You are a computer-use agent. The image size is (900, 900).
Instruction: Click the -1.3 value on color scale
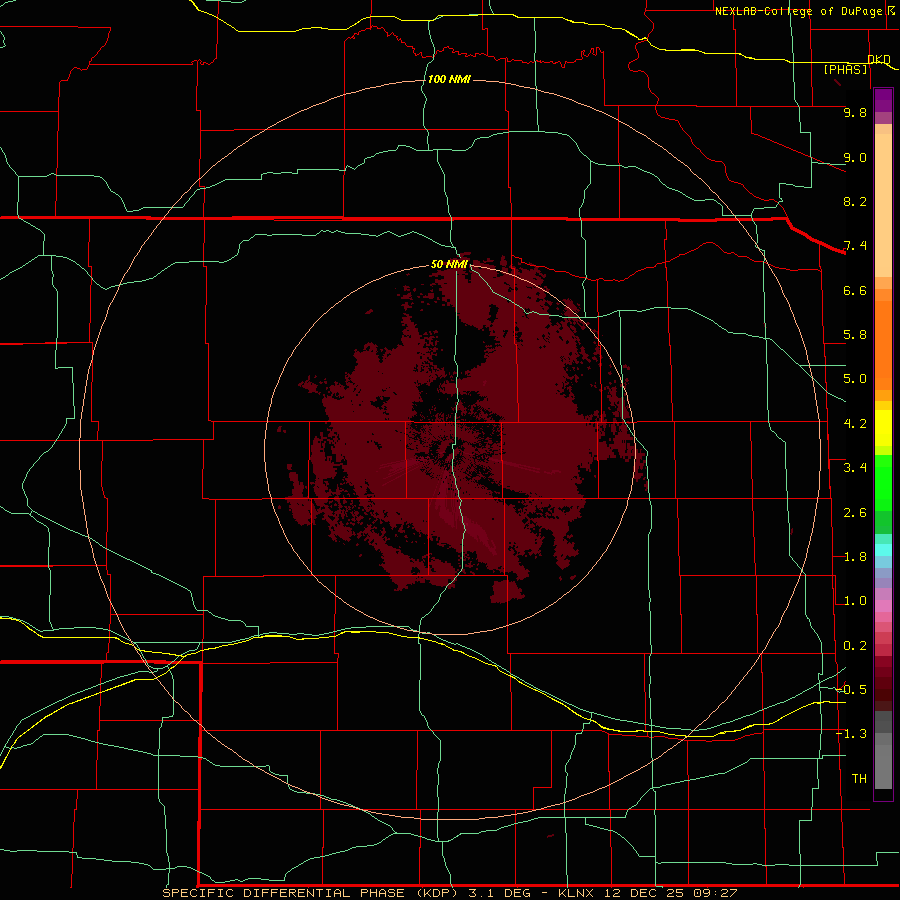click(x=851, y=735)
